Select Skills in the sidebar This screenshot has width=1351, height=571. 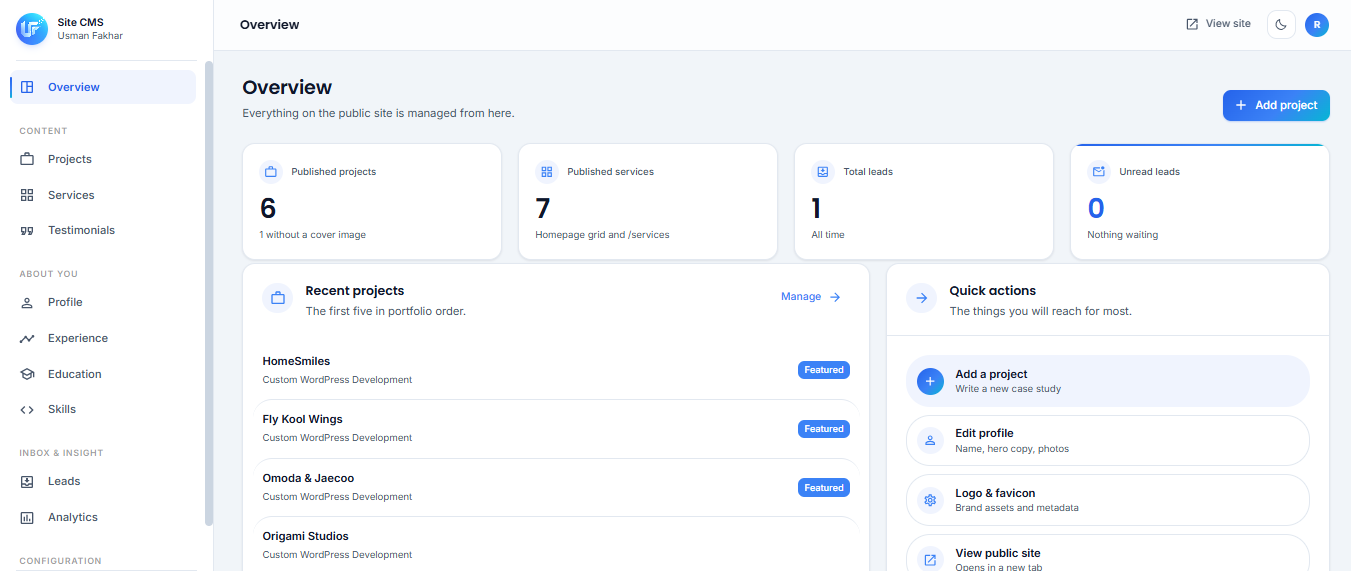pos(103,409)
